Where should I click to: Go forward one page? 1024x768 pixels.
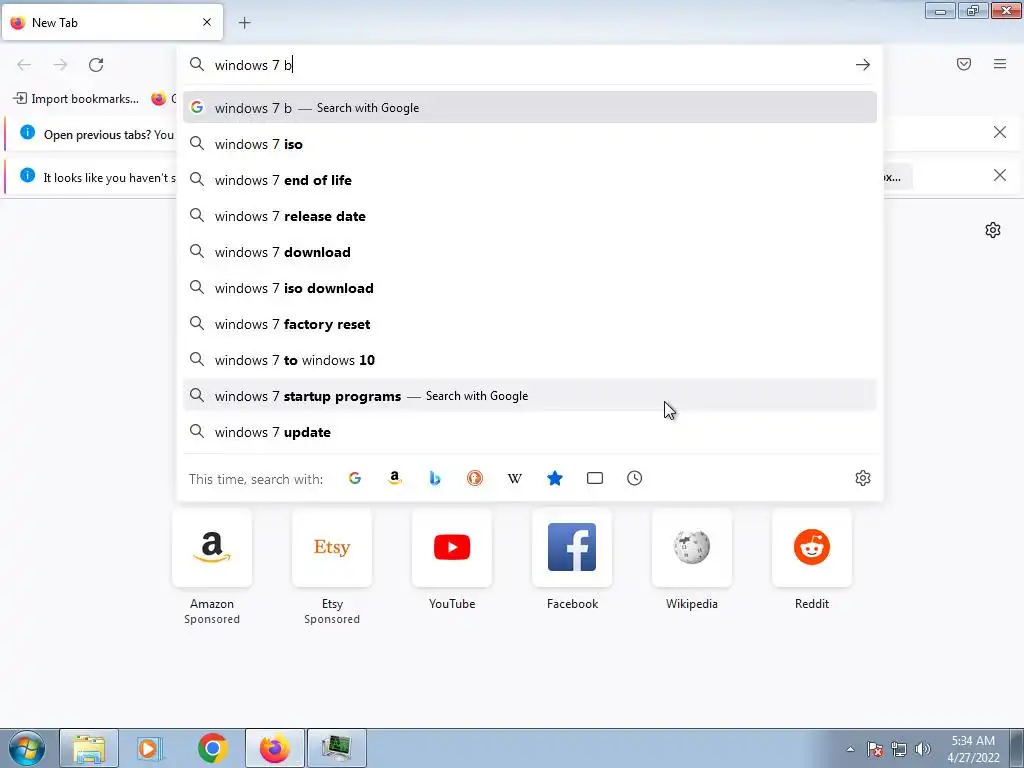60,65
